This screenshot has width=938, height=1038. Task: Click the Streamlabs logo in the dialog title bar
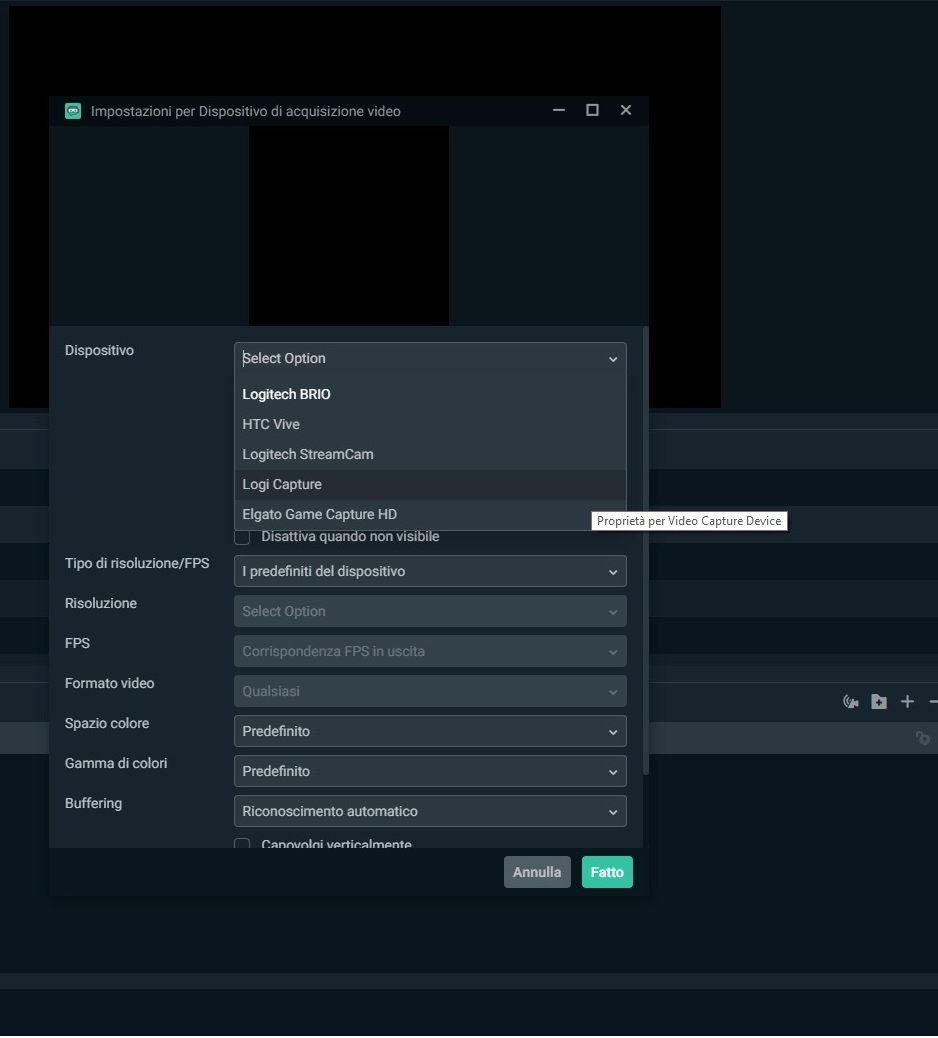click(73, 111)
